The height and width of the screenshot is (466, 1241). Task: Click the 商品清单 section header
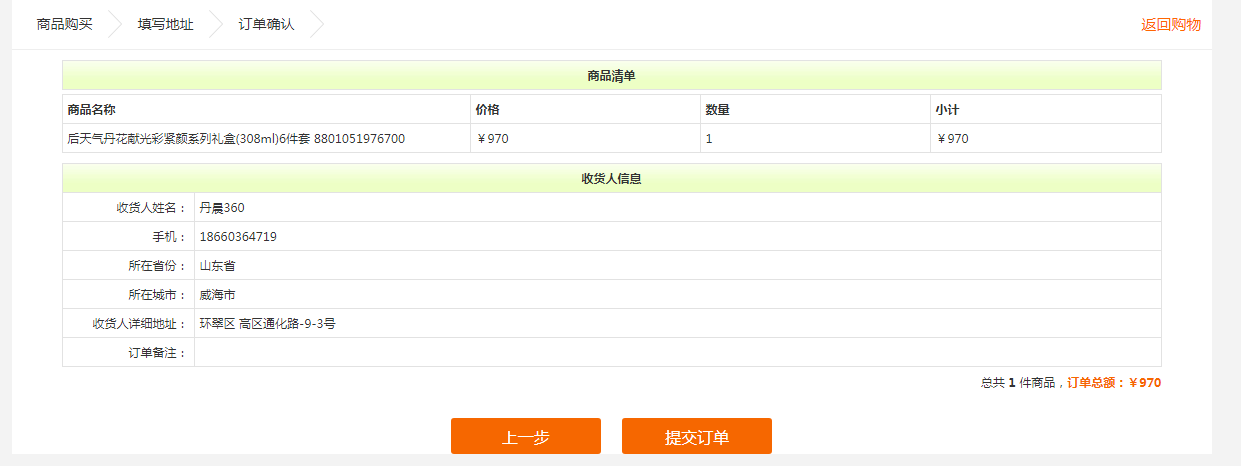(612, 75)
